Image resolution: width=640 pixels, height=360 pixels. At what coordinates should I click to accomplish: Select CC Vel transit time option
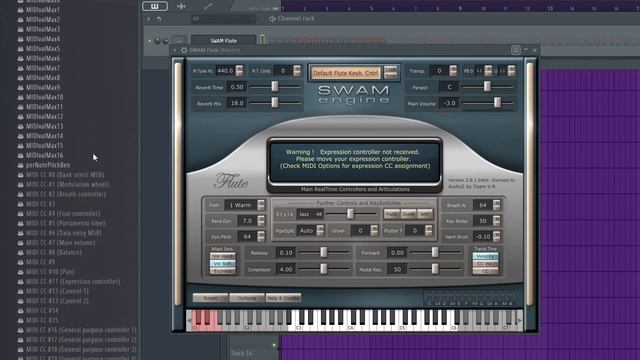pos(485,264)
